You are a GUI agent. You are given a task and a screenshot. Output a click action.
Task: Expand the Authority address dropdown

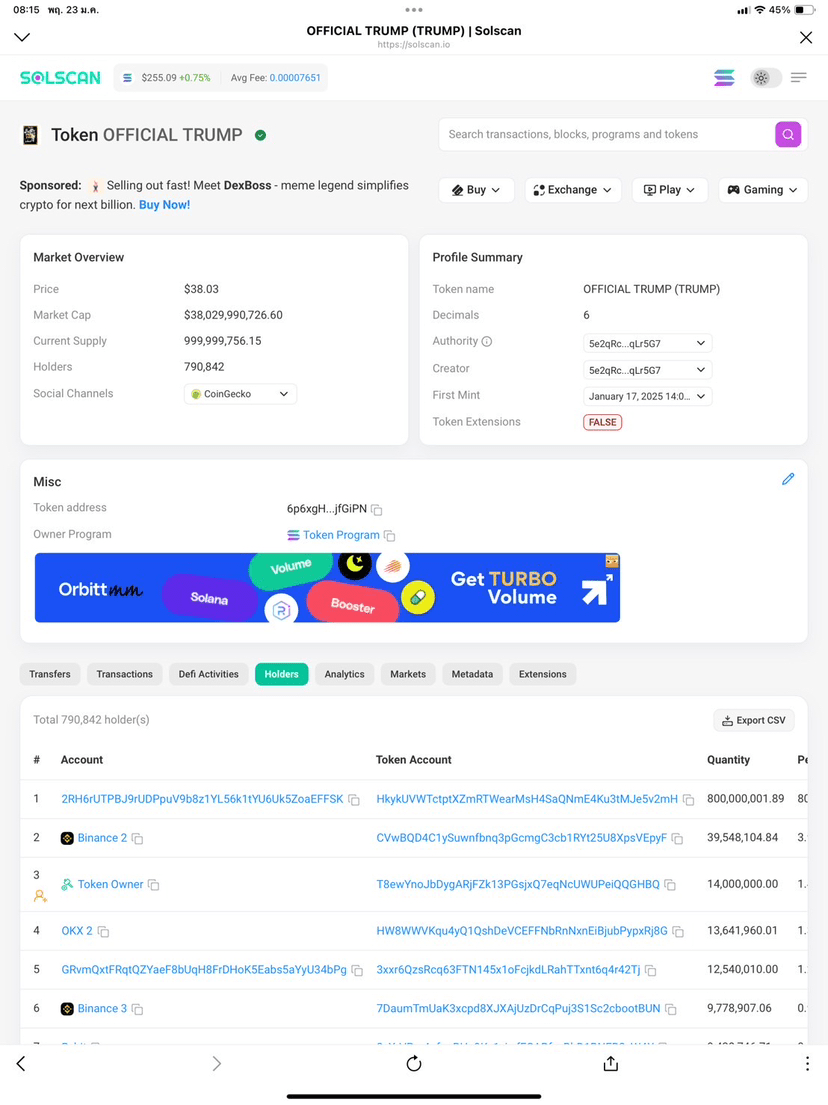pyautogui.click(x=648, y=343)
